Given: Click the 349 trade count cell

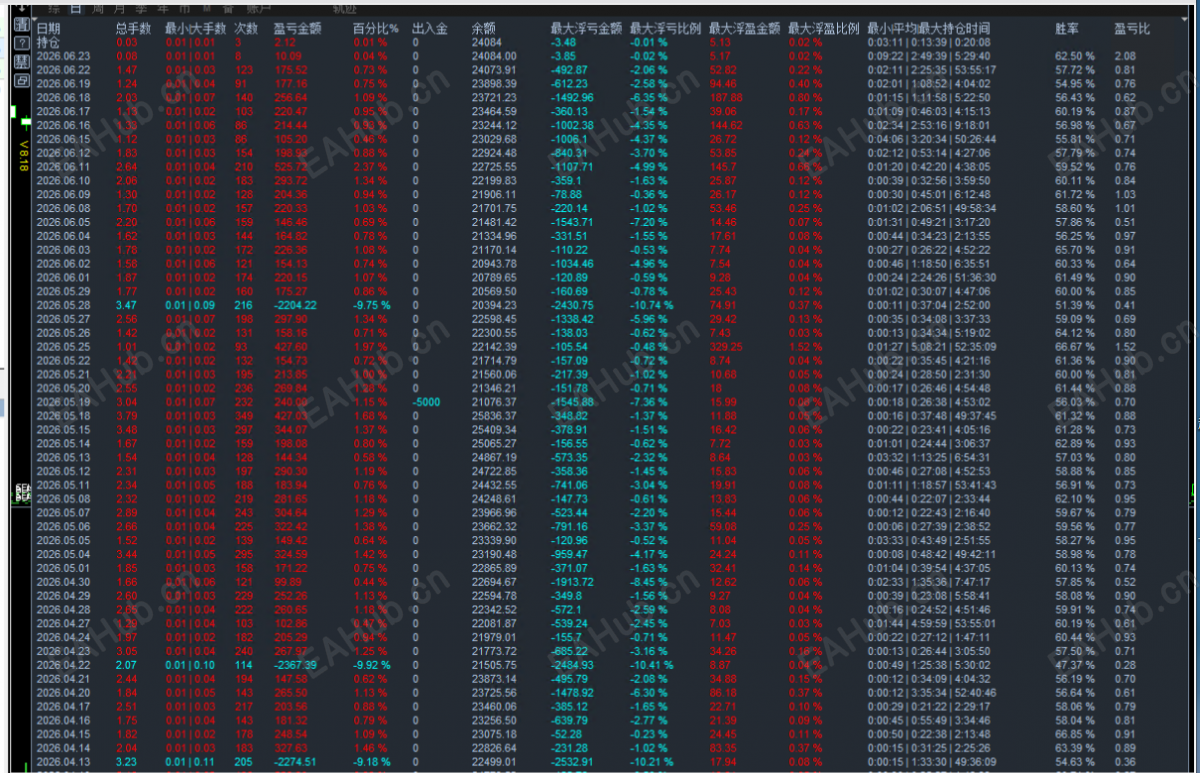Looking at the screenshot, I should tap(243, 415).
